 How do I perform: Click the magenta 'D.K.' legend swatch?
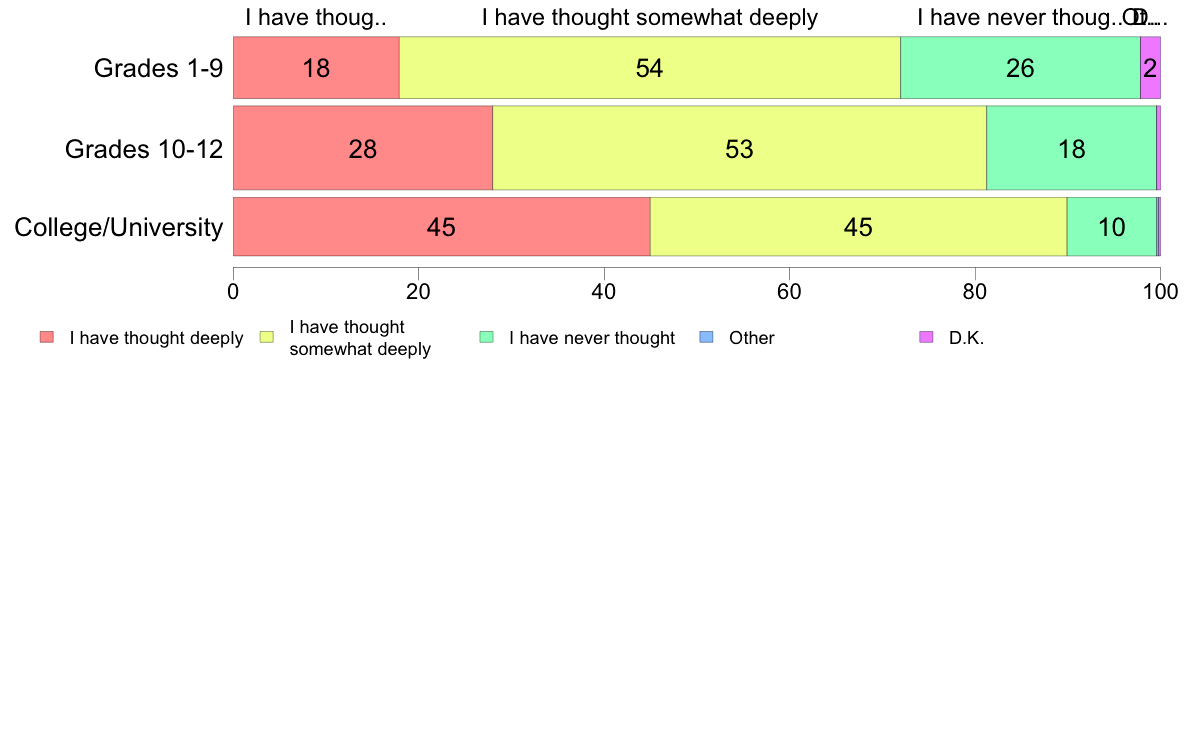[926, 337]
